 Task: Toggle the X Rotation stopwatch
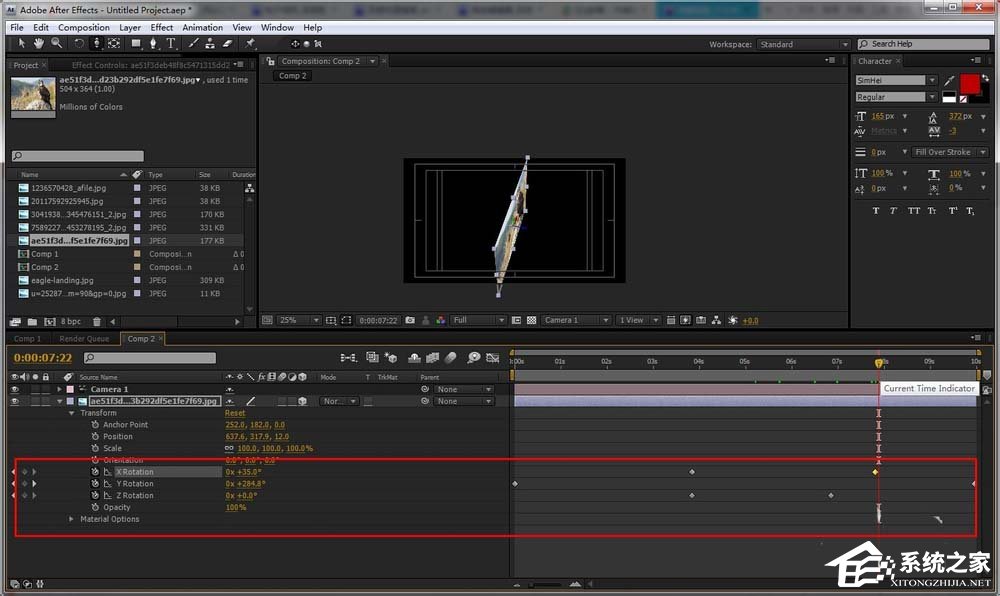click(96, 472)
